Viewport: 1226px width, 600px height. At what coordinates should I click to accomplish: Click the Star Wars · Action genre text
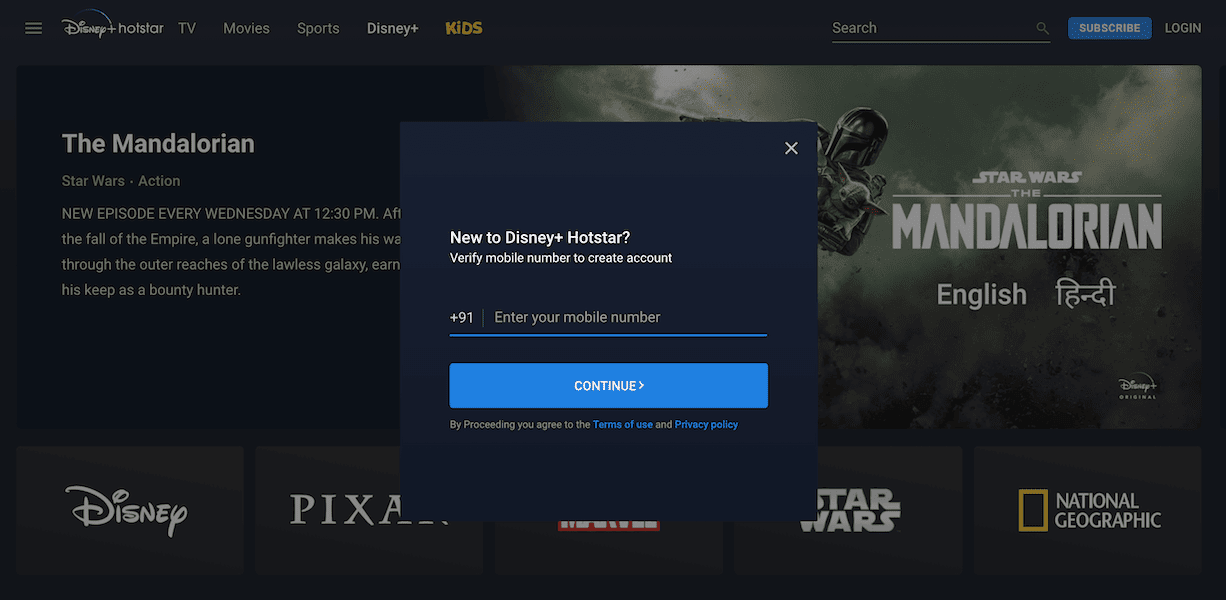[x=121, y=181]
